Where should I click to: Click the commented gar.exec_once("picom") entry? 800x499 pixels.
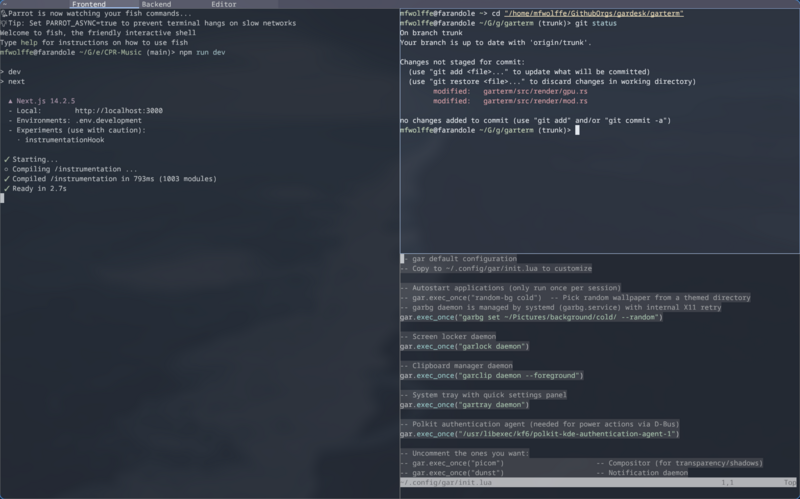click(452, 463)
